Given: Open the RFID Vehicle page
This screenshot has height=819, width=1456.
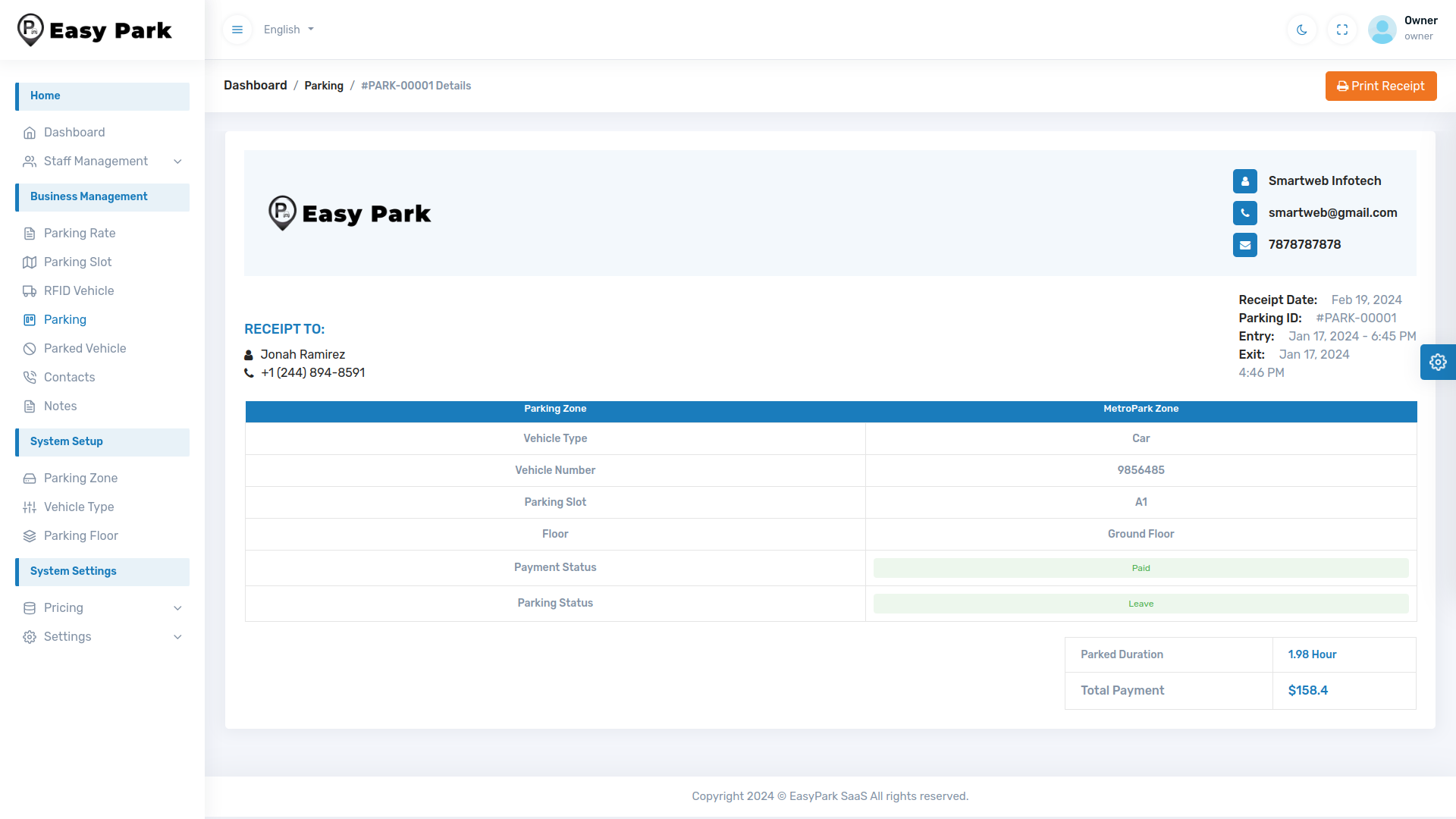Looking at the screenshot, I should coord(77,290).
